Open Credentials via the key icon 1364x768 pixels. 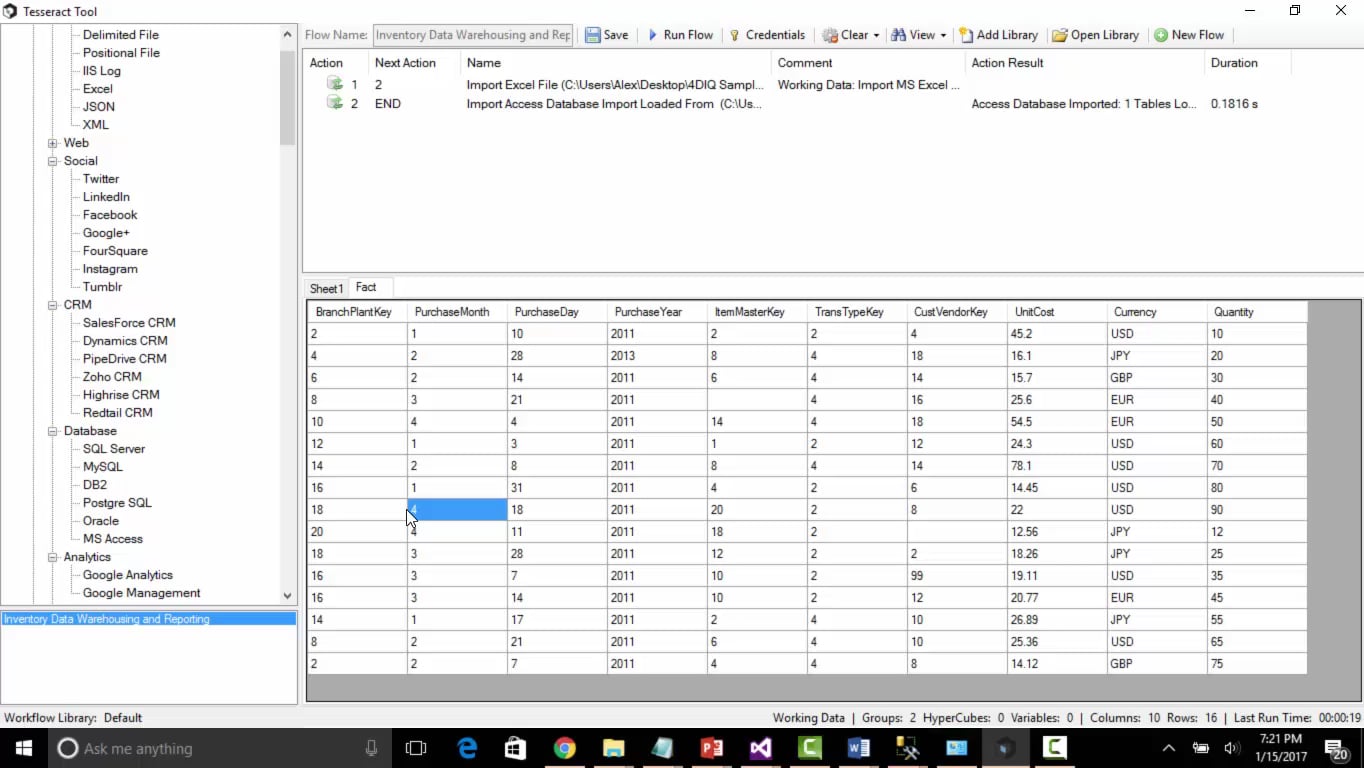(735, 35)
